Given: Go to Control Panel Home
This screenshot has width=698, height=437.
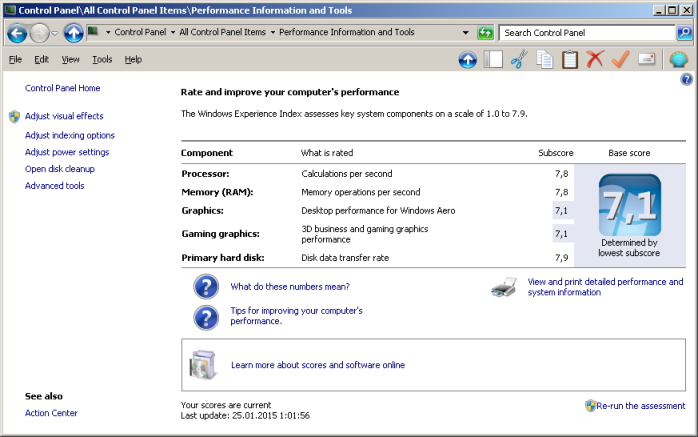Looking at the screenshot, I should tap(62, 88).
